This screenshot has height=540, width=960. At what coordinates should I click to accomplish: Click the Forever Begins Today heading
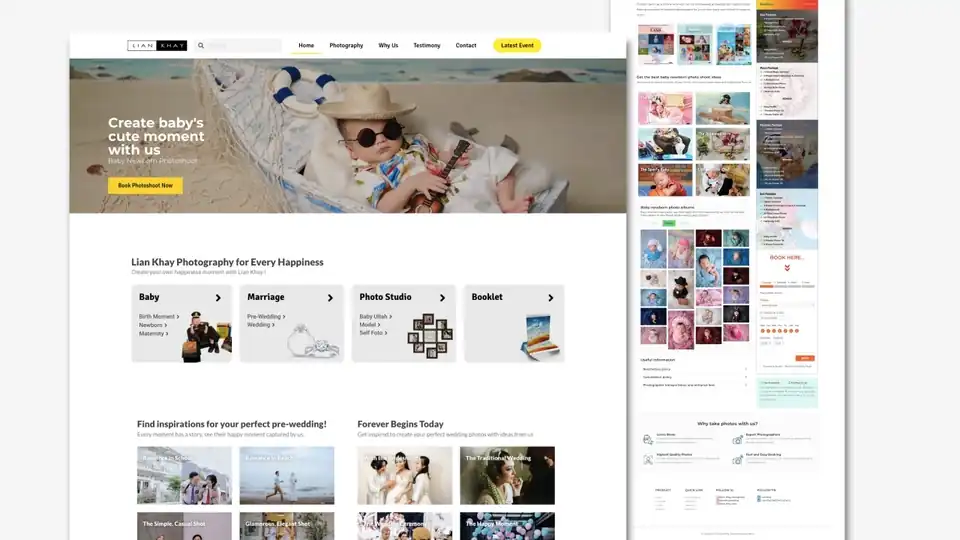400,424
